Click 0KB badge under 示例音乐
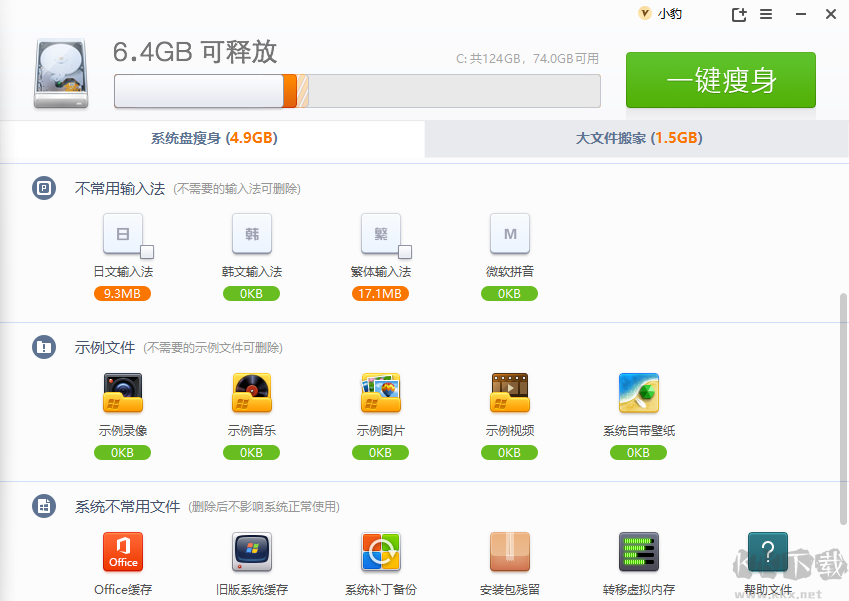Image resolution: width=849 pixels, height=601 pixels. 251,453
